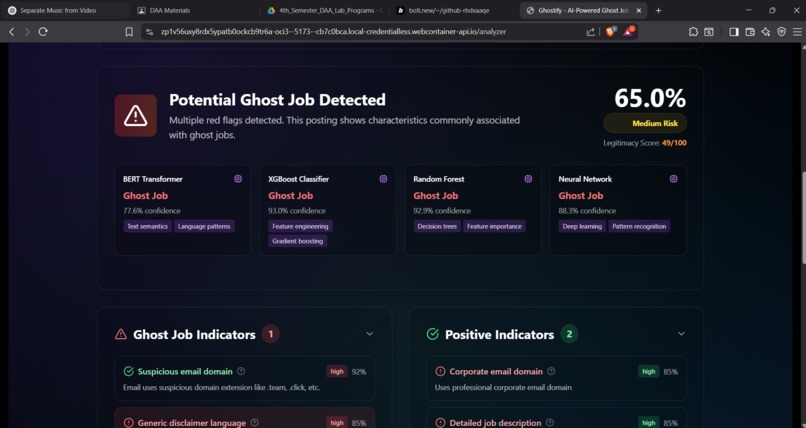
Task: Click the Feature importance tag
Action: 494,226
